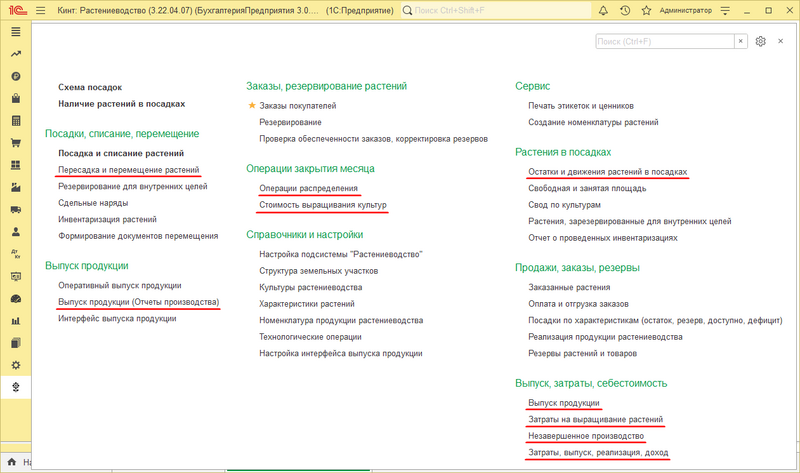Open Затраты, выпуск, реализация, доход report

click(598, 453)
